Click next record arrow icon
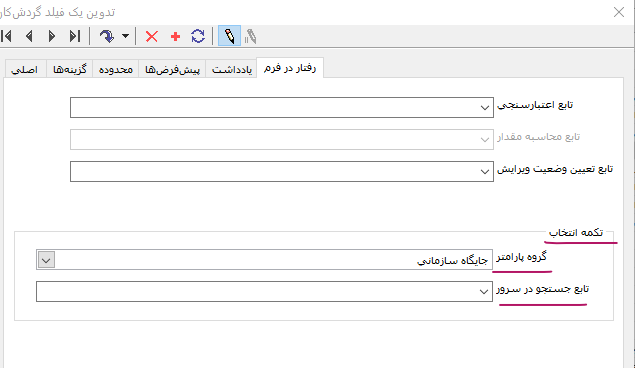Screen dimensions: 635x368 (52, 36)
